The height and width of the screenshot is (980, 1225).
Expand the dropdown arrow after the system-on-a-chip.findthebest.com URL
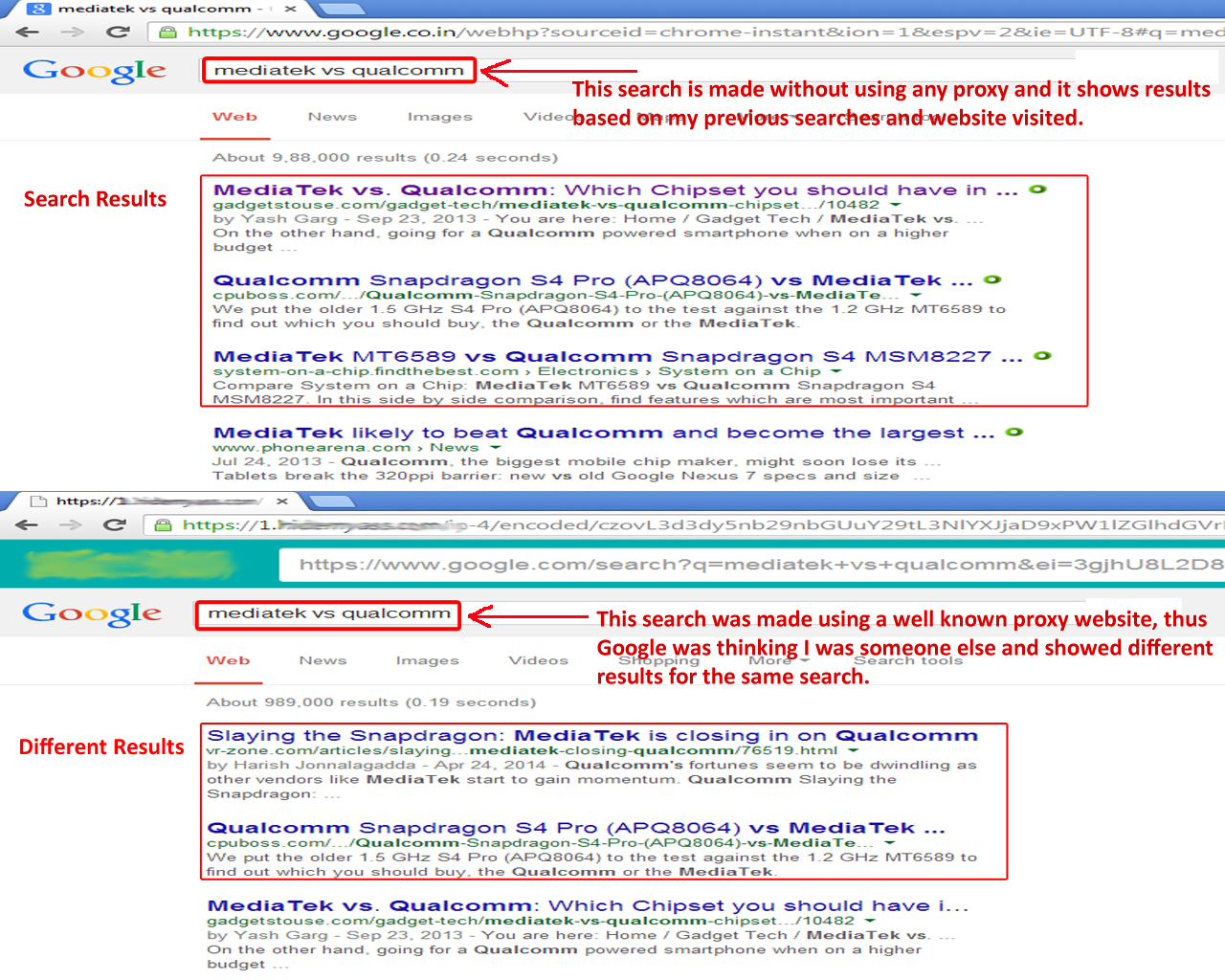836,371
